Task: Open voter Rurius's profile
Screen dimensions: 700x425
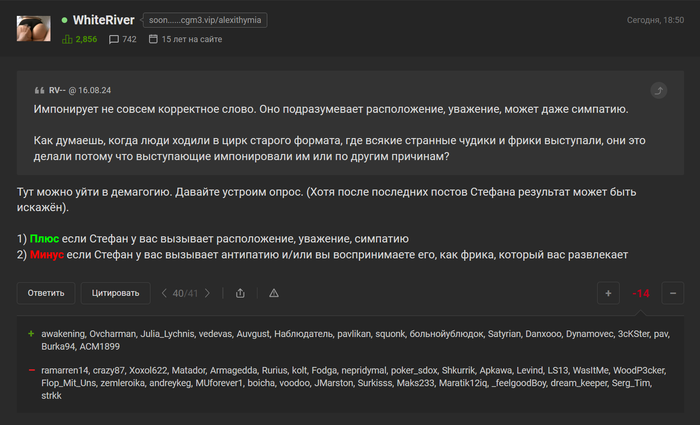Action: pos(275,371)
